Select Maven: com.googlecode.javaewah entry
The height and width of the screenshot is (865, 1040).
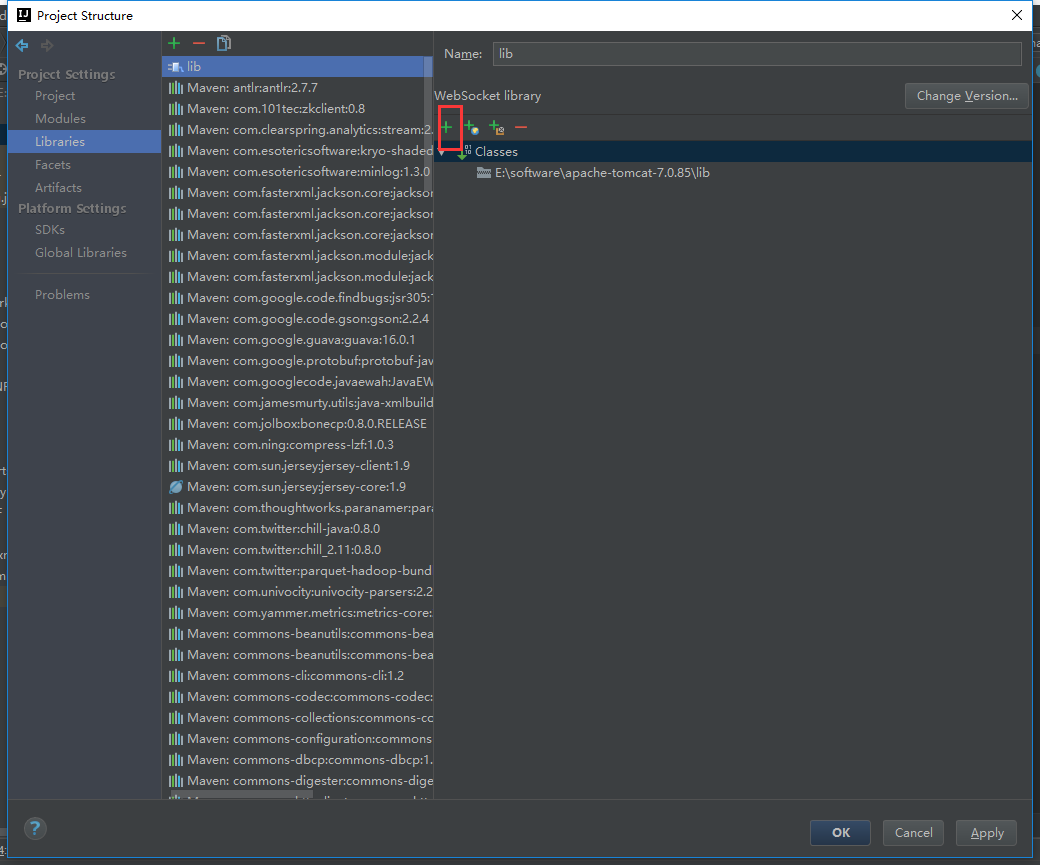[298, 382]
